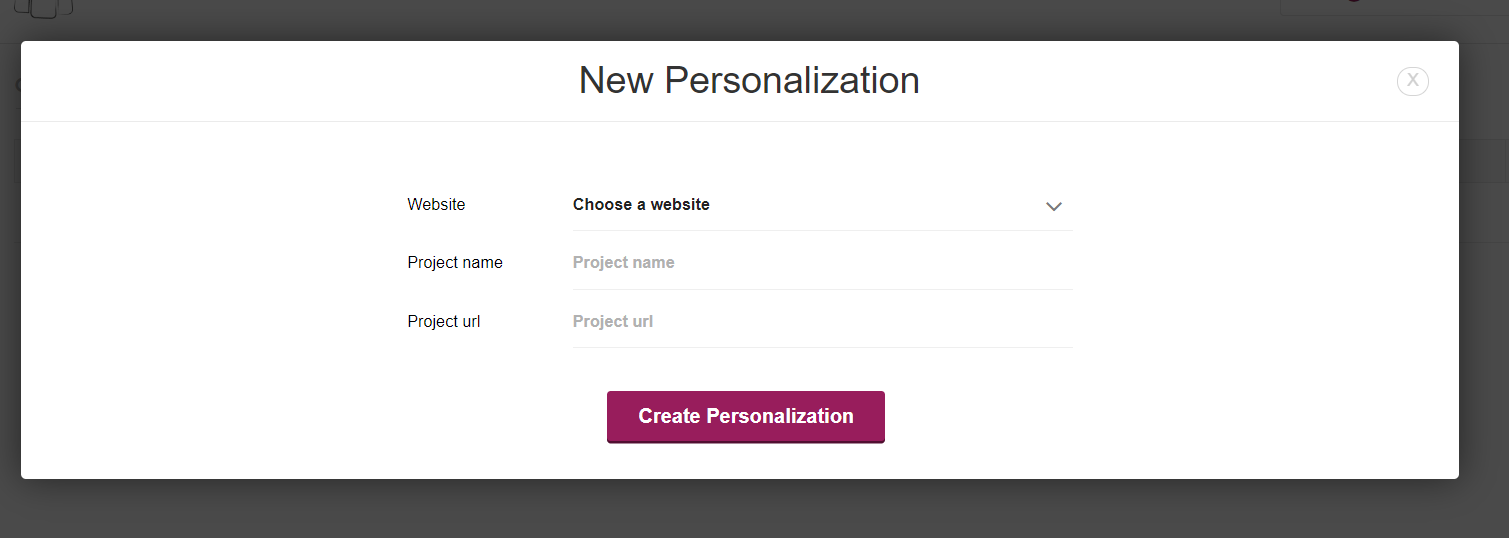Screen dimensions: 1509x538
Task: Click the underline beneath Choose a website
Action: (x=822, y=230)
